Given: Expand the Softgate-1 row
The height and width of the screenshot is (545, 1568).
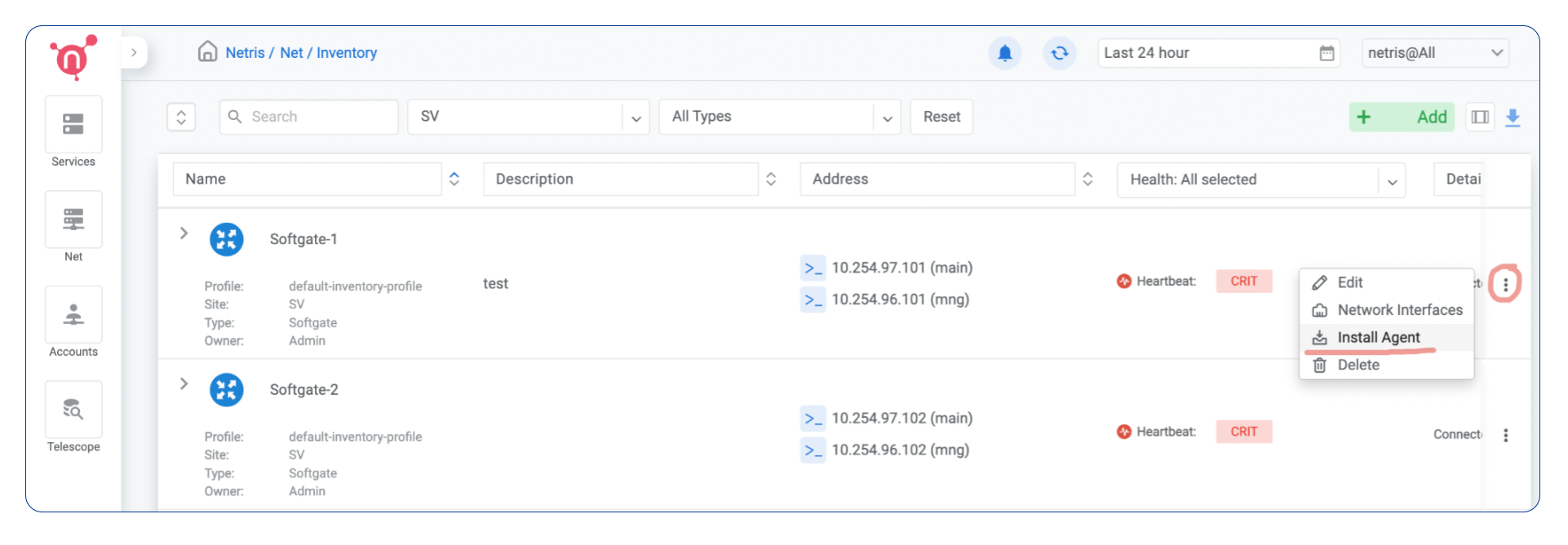Looking at the screenshot, I should click(184, 233).
